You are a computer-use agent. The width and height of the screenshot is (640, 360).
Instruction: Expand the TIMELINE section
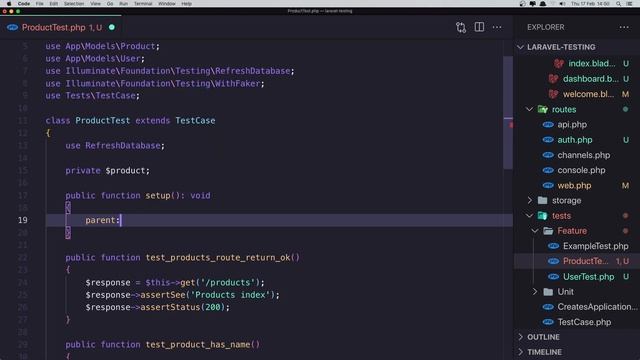pos(520,352)
